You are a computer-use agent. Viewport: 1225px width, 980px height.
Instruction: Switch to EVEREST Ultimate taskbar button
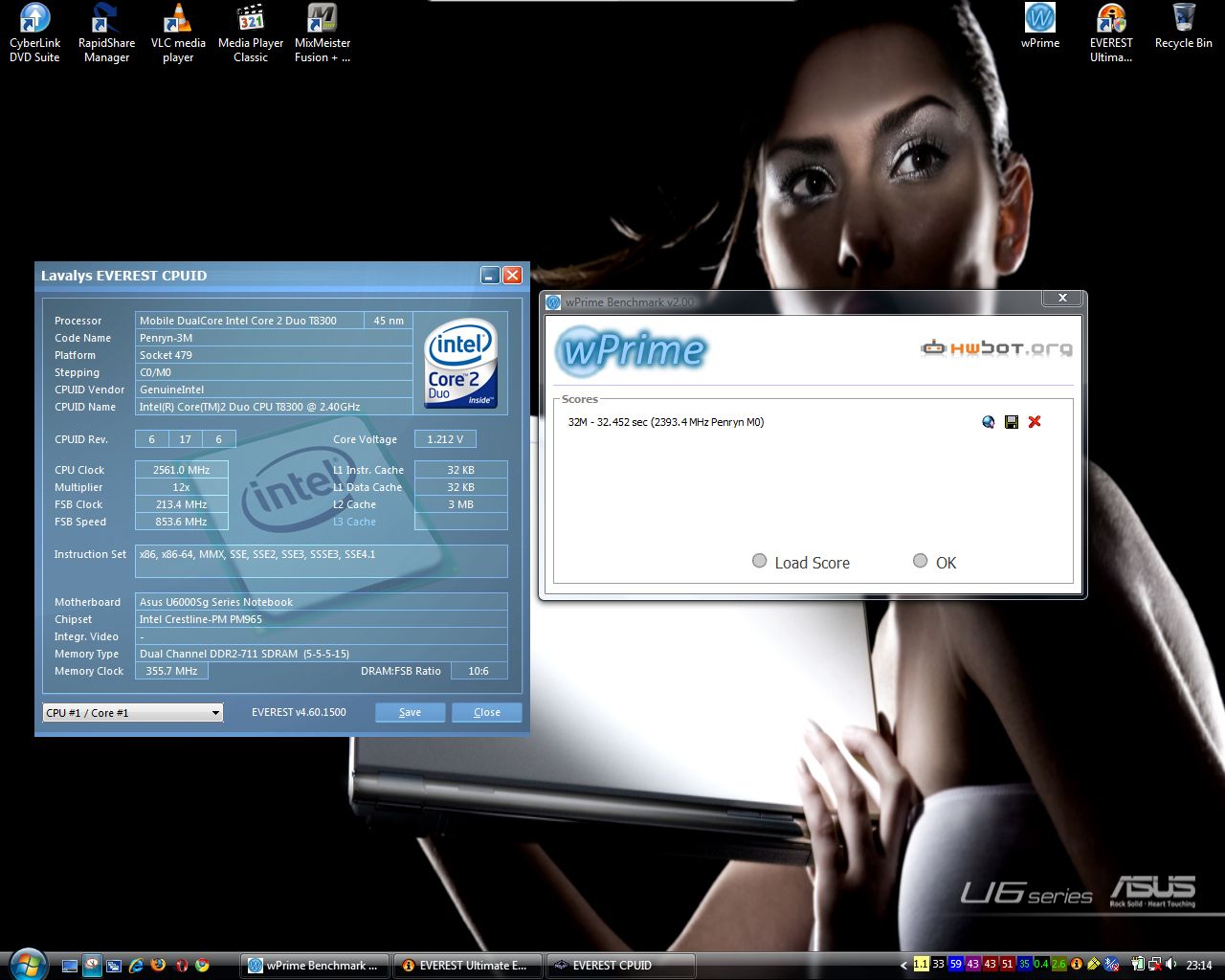[x=467, y=966]
